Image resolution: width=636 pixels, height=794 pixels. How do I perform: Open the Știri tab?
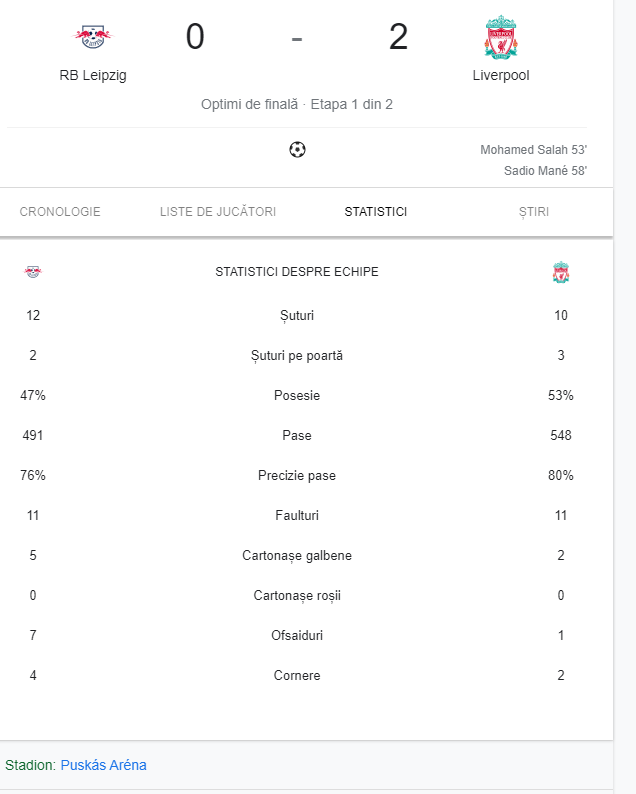pyautogui.click(x=534, y=212)
